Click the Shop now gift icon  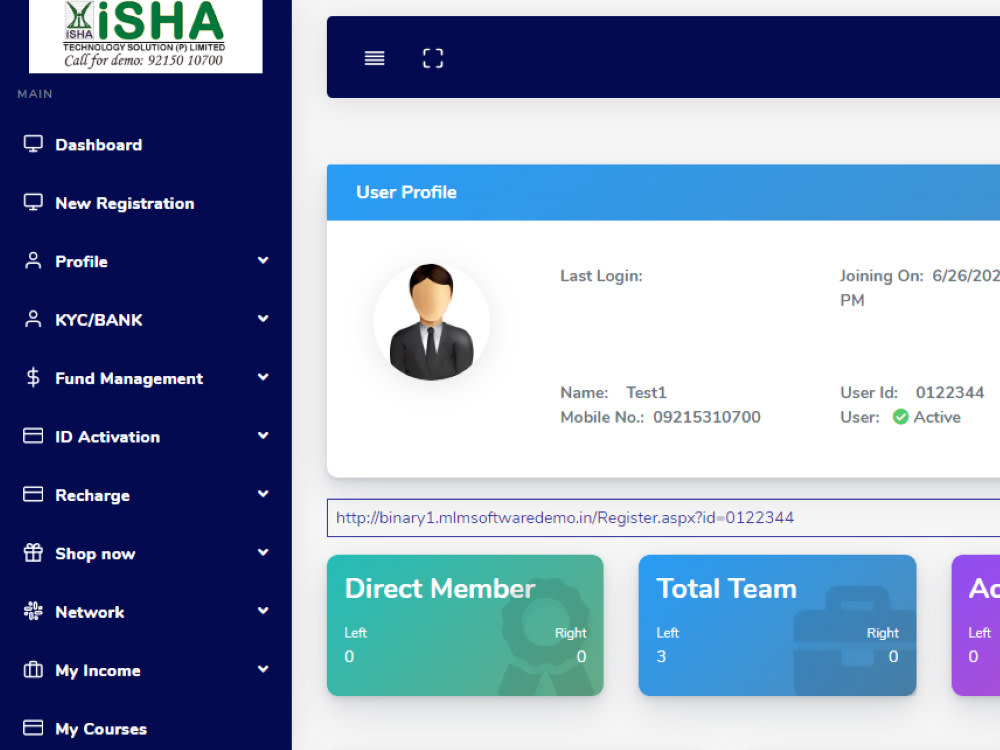33,552
